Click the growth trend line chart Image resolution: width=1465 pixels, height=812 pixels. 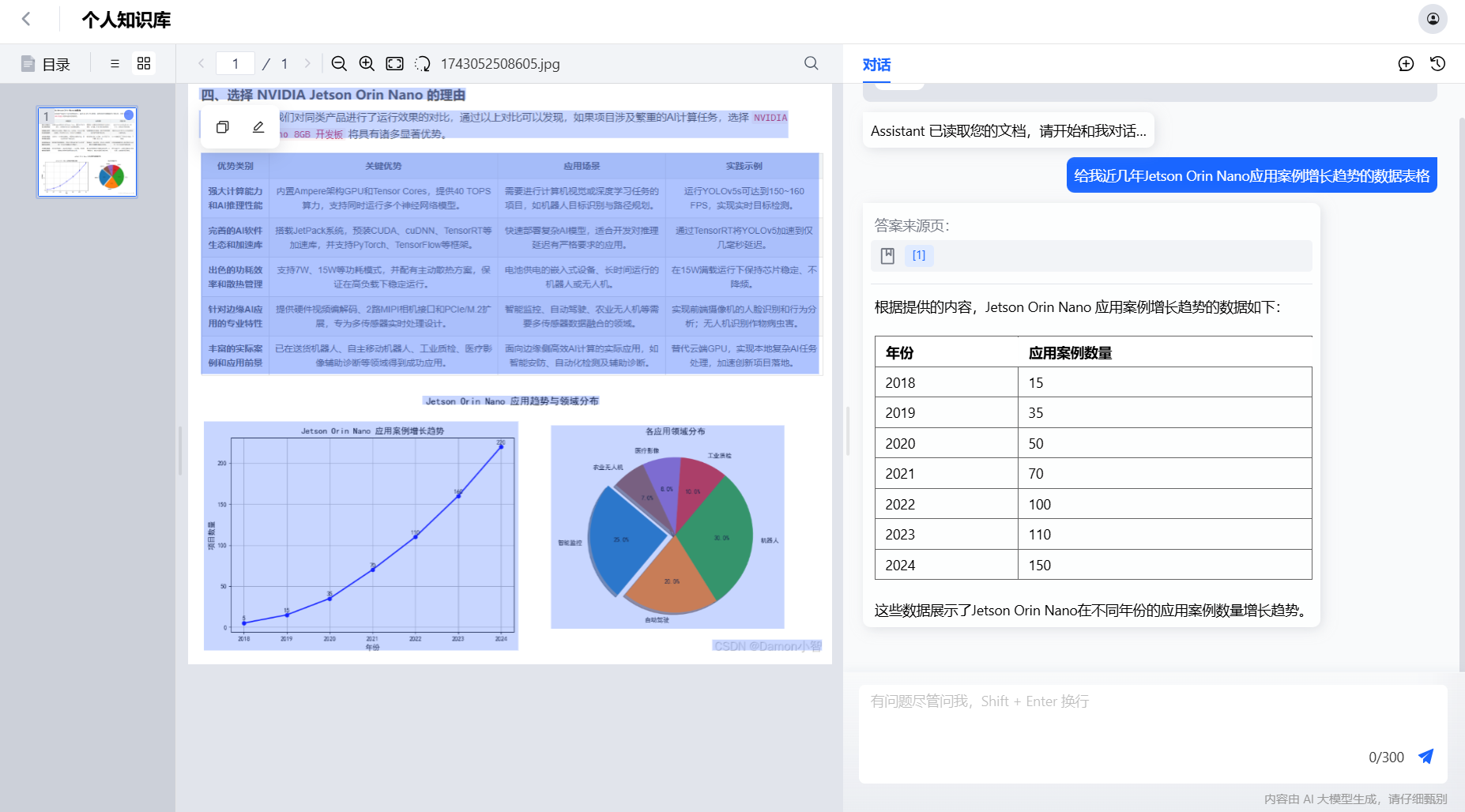pyautogui.click(x=361, y=536)
